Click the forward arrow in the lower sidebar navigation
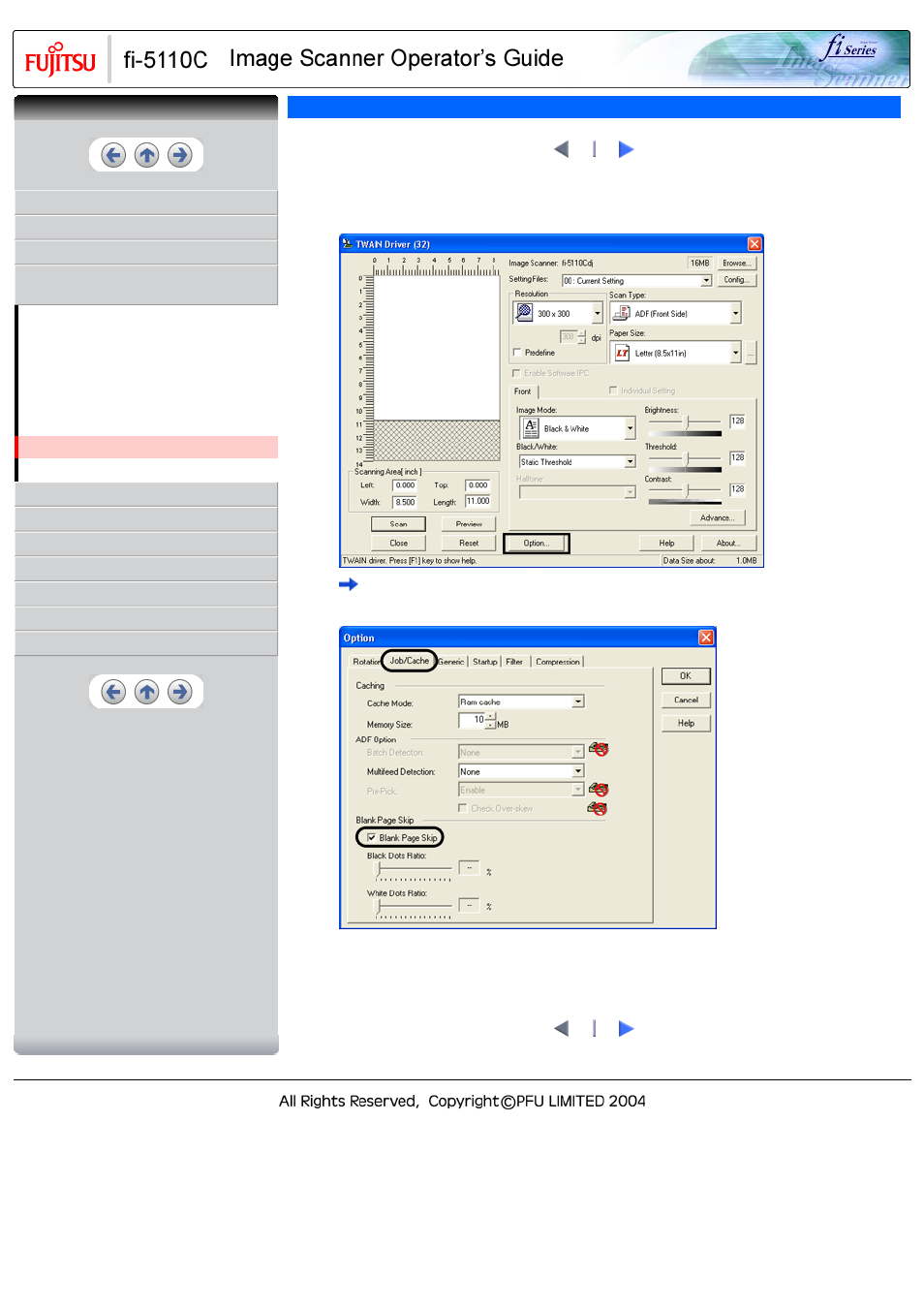 179,692
